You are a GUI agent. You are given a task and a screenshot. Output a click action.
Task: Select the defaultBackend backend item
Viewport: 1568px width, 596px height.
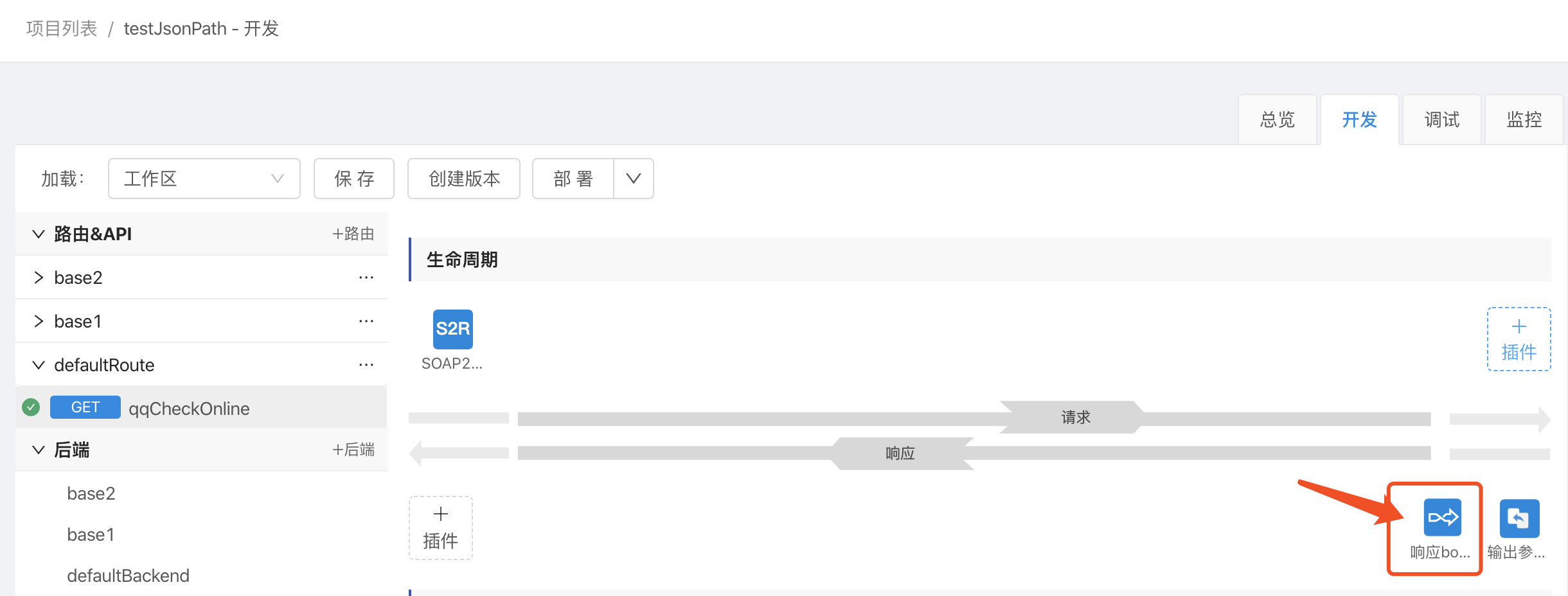pos(128,575)
